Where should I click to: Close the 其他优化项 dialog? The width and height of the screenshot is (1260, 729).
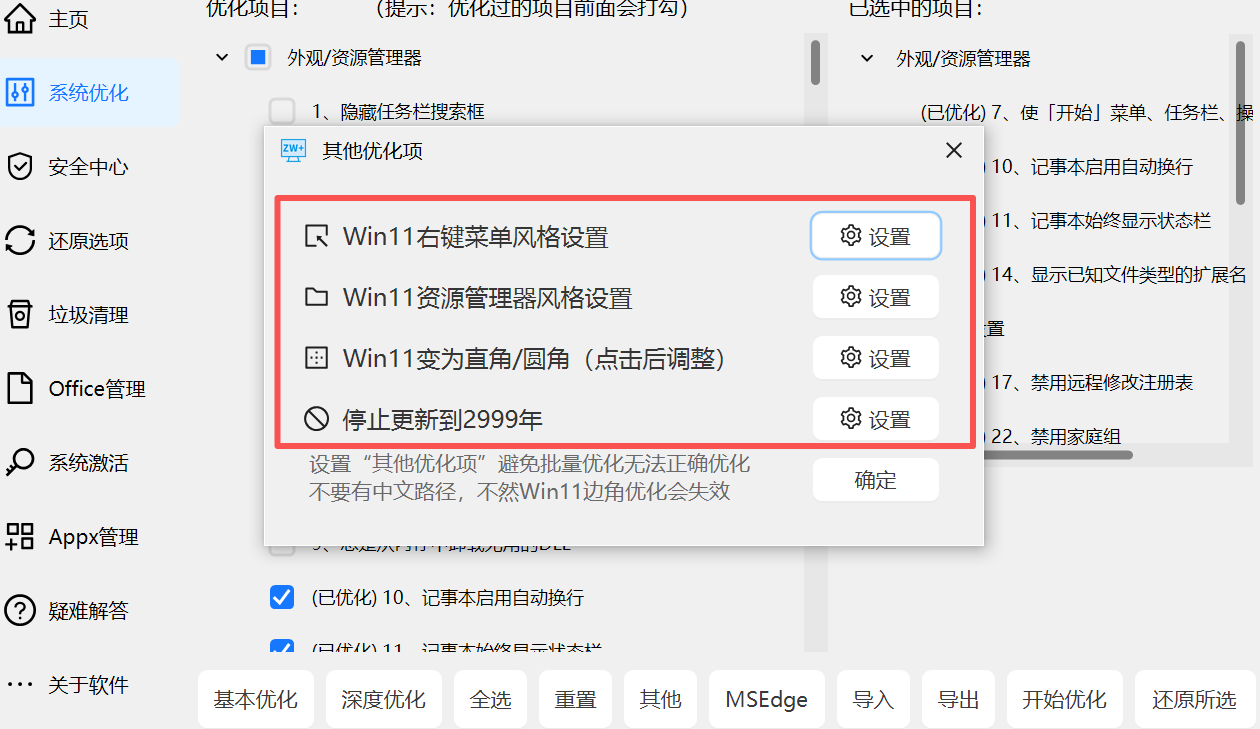tap(954, 151)
